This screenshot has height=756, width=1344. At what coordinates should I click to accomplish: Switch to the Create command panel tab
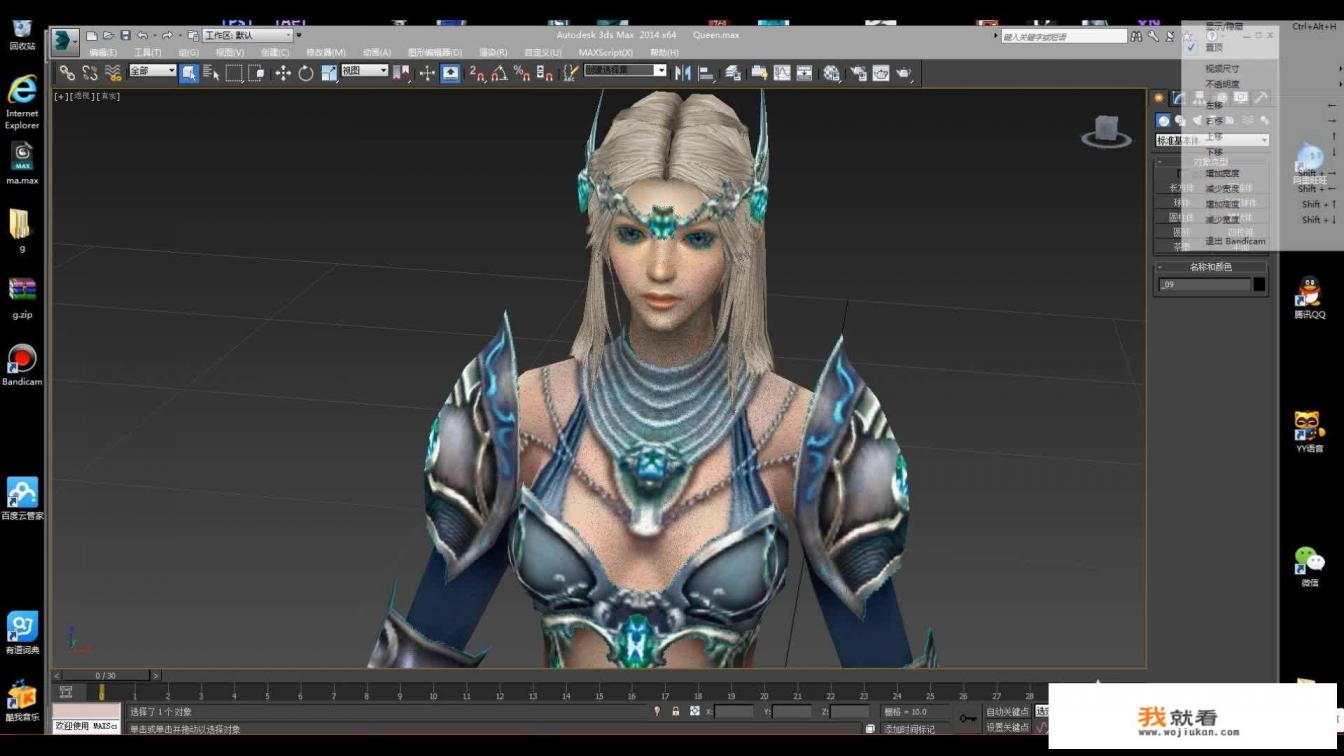pos(1159,98)
